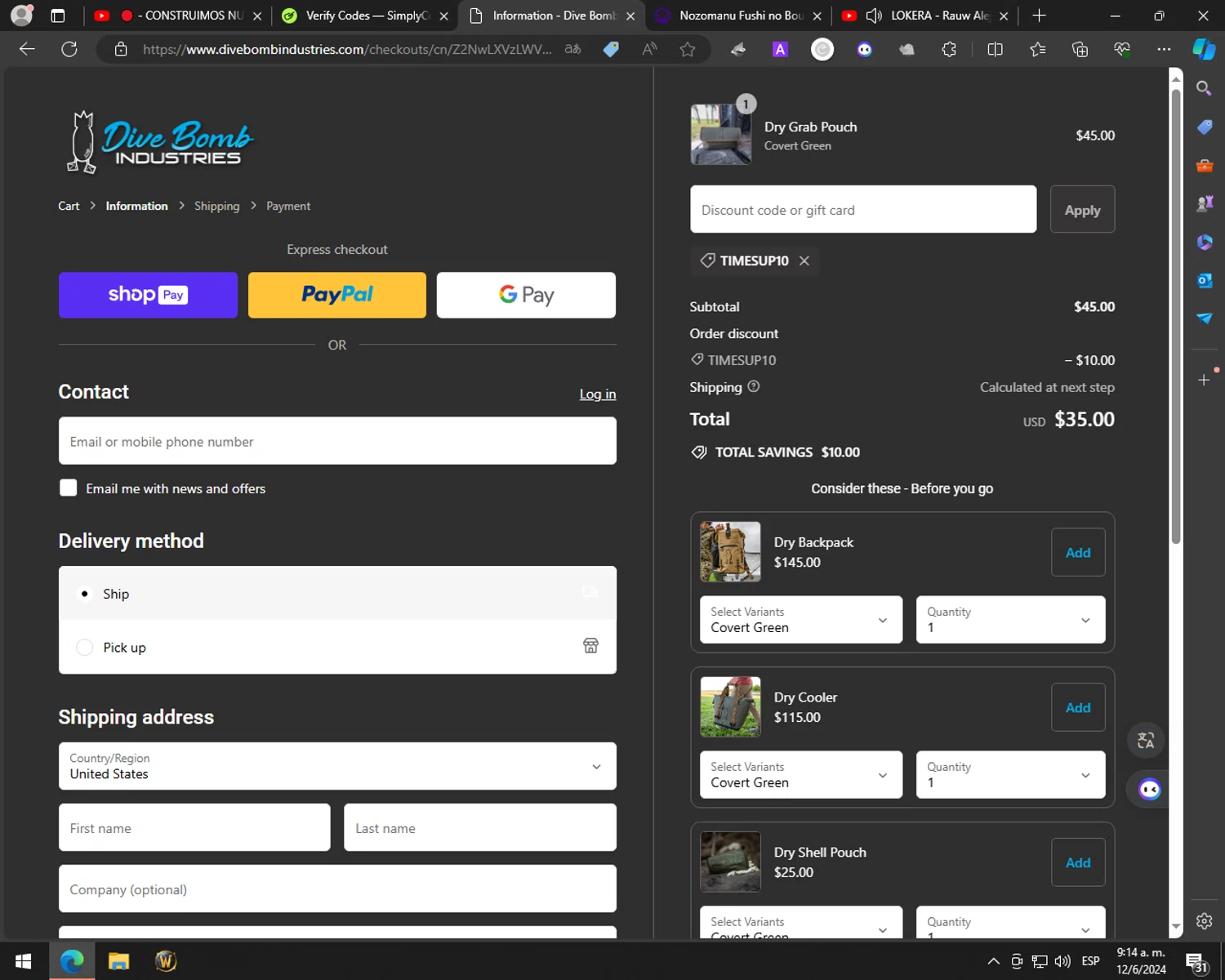
Task: Click the First name field
Action: coord(194,827)
